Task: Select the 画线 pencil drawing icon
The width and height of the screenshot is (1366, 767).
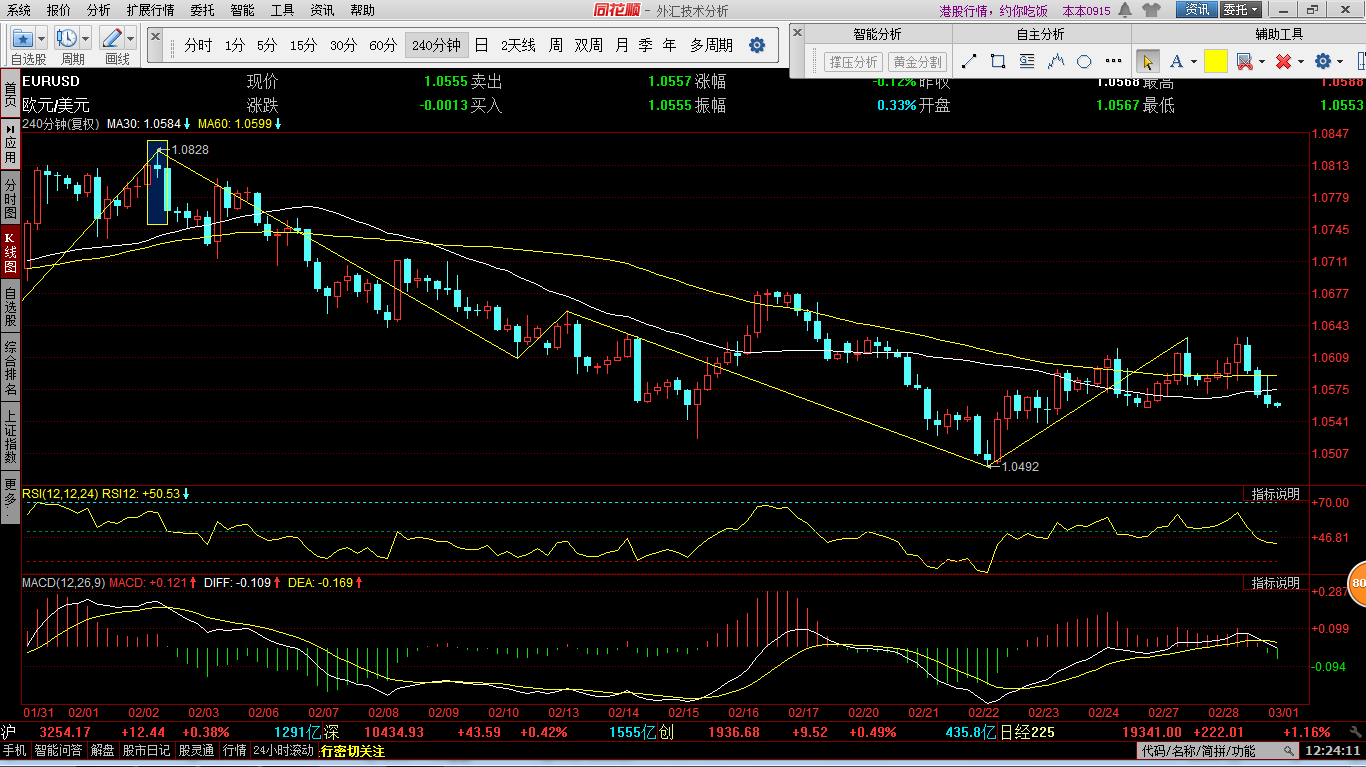Action: (x=112, y=38)
